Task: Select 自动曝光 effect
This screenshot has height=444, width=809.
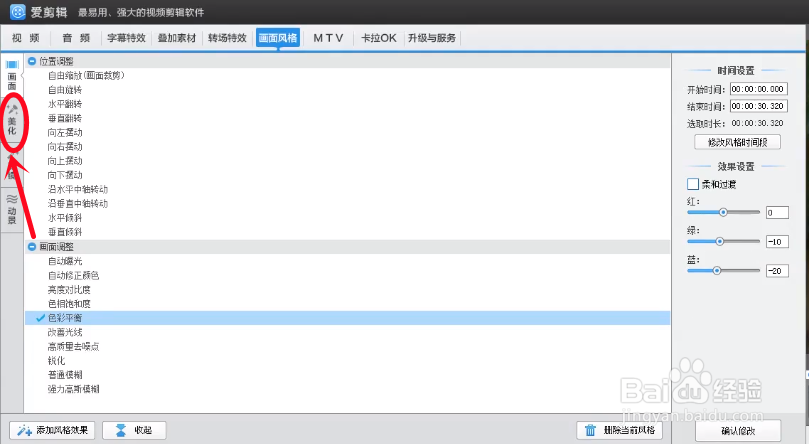Action: pyautogui.click(x=65, y=261)
